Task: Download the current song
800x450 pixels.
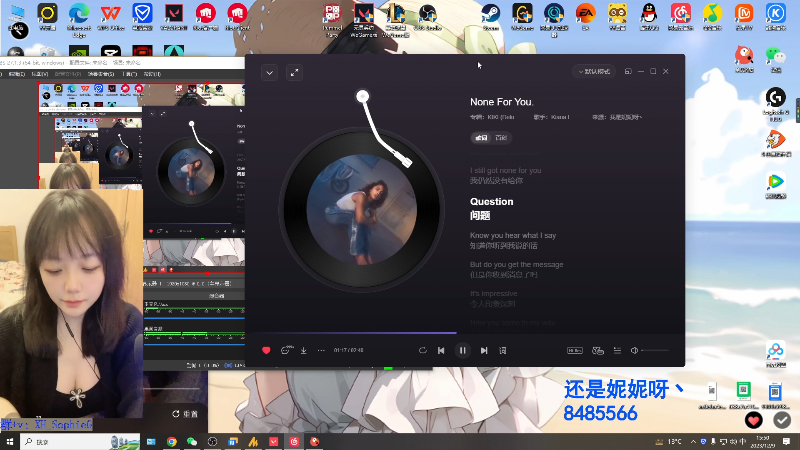Action: tap(304, 351)
